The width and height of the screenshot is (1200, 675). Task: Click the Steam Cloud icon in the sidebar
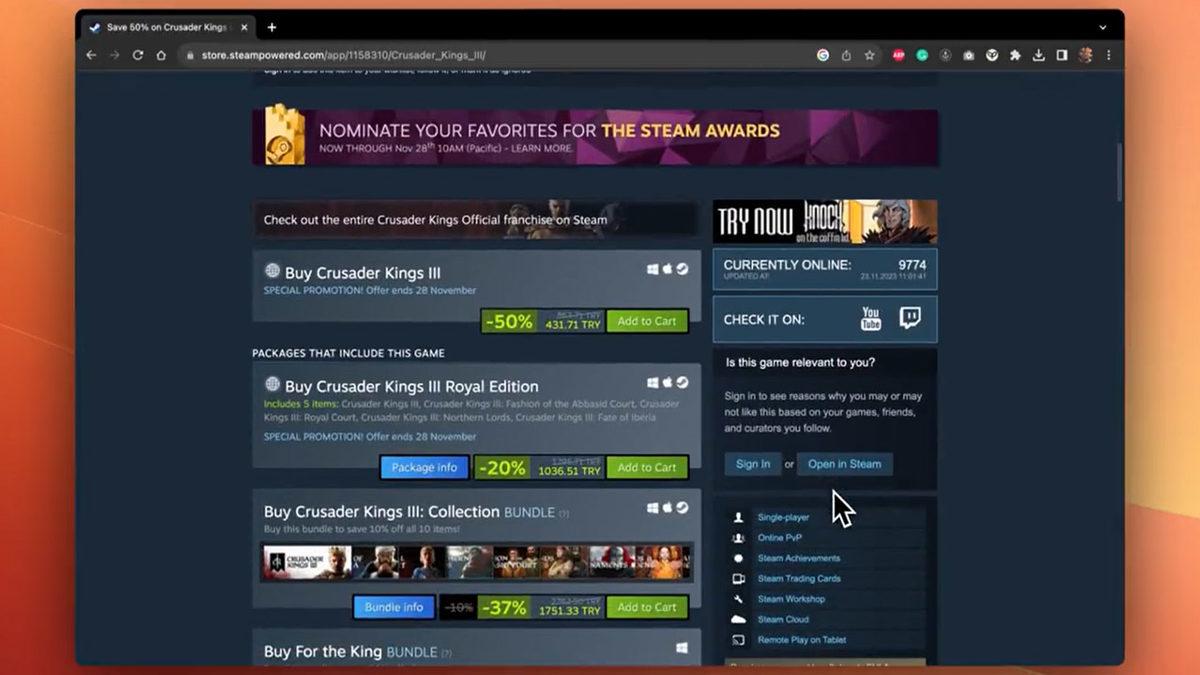click(737, 619)
